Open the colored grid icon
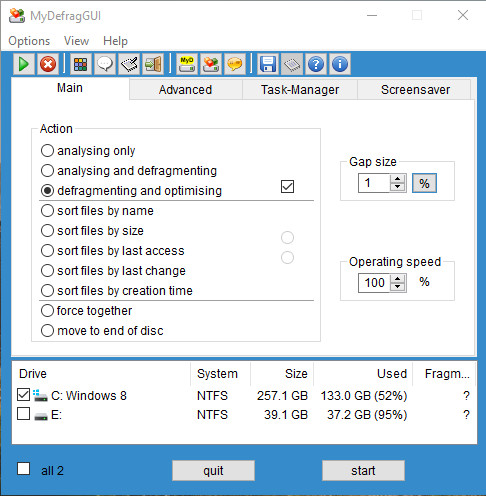 tap(80, 64)
